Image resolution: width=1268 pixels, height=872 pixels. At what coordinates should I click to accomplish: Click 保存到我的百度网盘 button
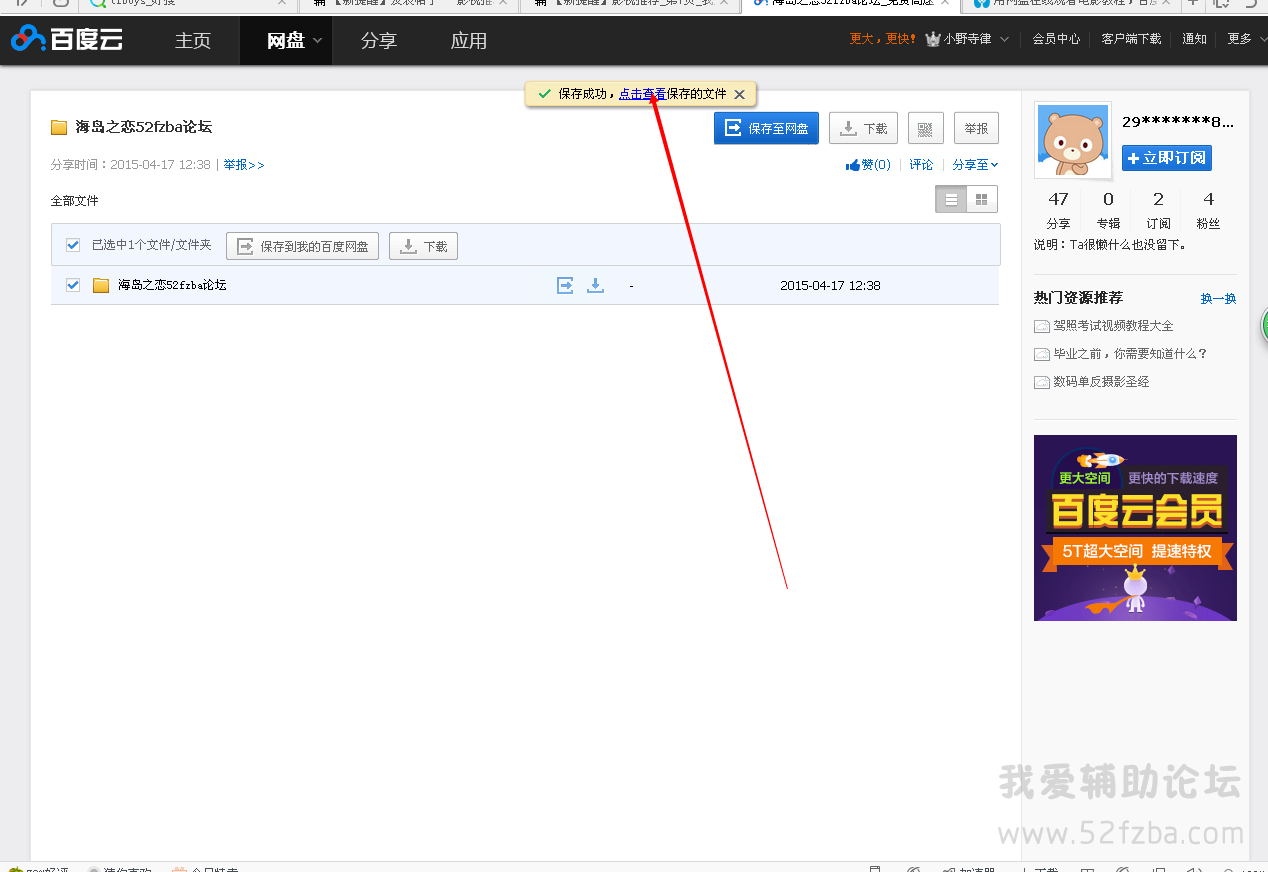pos(302,246)
